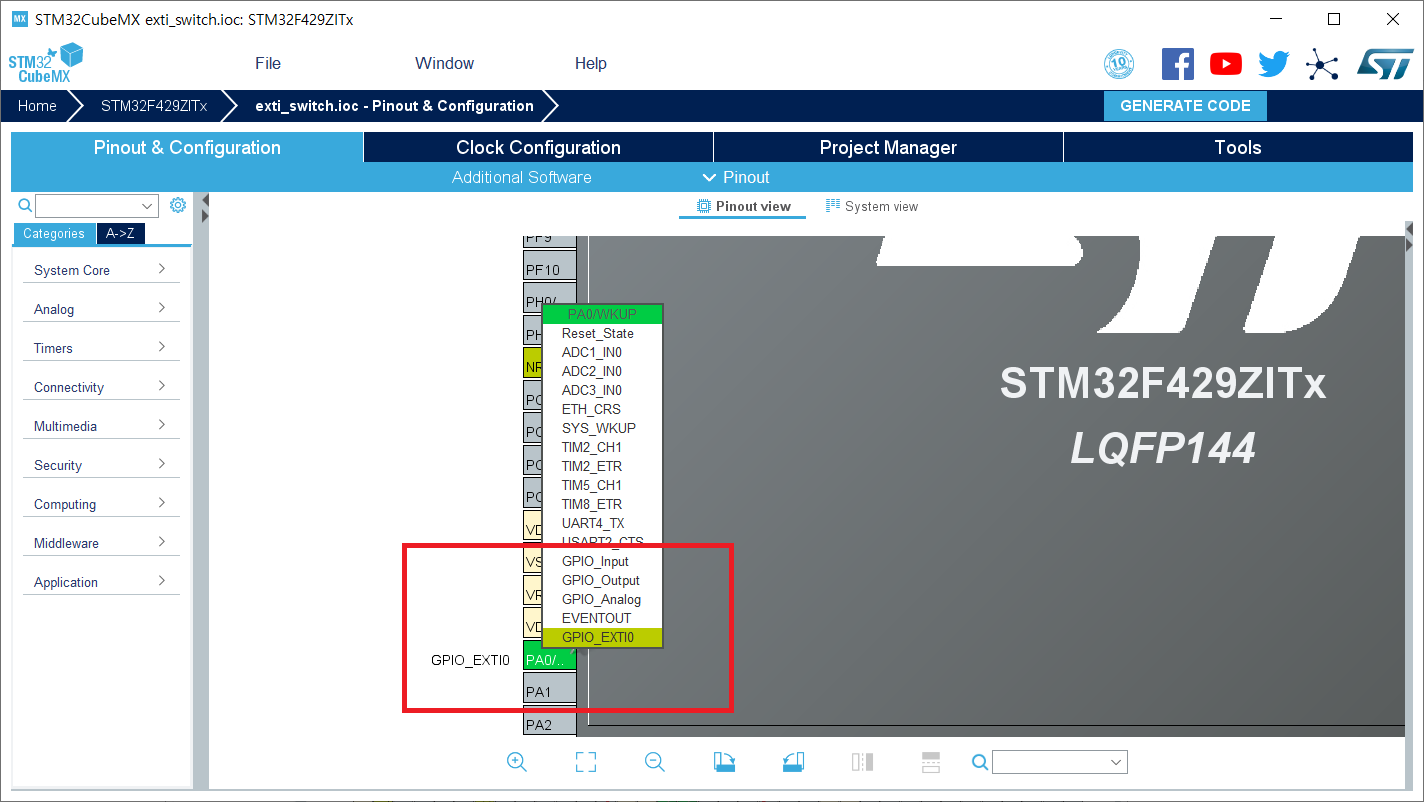The image size is (1424, 802).
Task: Go to Home breadcrumb
Action: tap(37, 106)
